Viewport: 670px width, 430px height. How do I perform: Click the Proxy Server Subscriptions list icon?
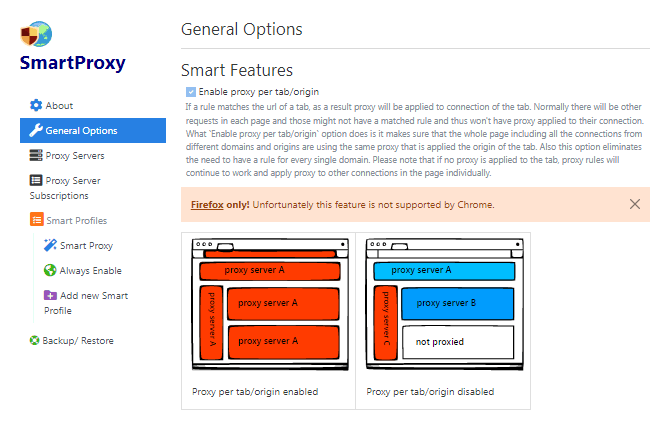click(x=36, y=180)
